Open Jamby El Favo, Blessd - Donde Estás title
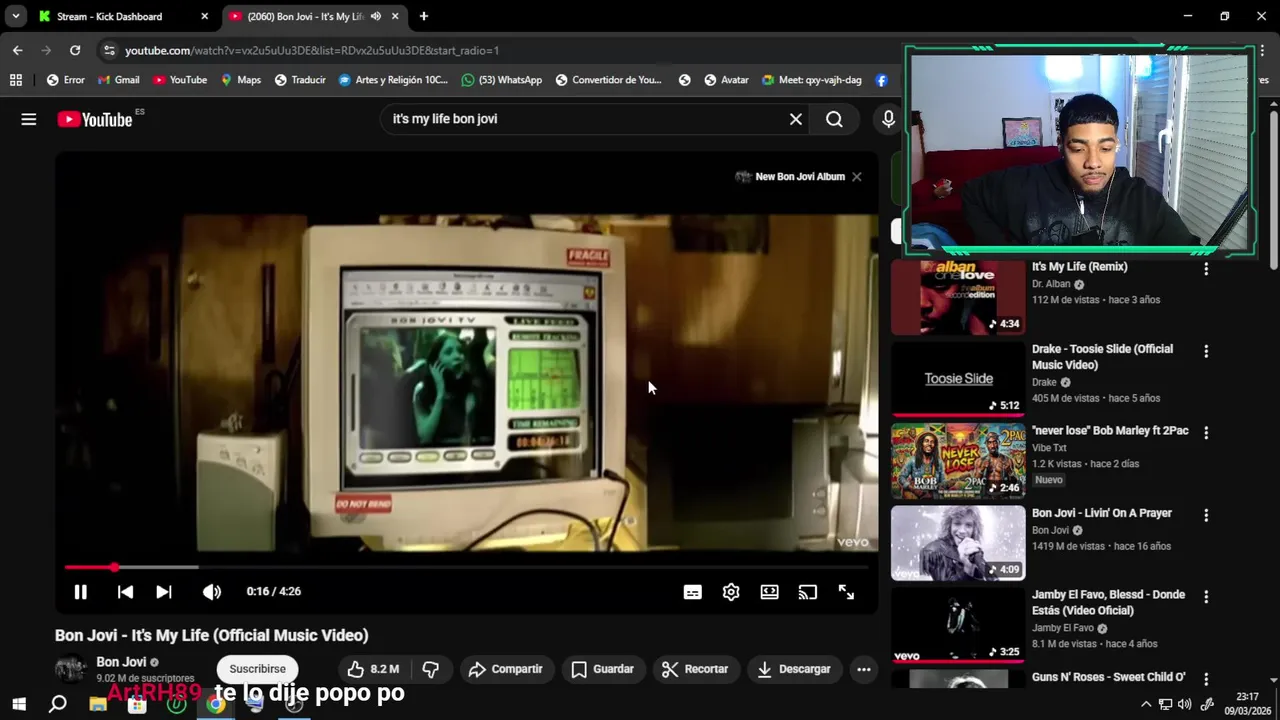The height and width of the screenshot is (720, 1280). (1108, 603)
